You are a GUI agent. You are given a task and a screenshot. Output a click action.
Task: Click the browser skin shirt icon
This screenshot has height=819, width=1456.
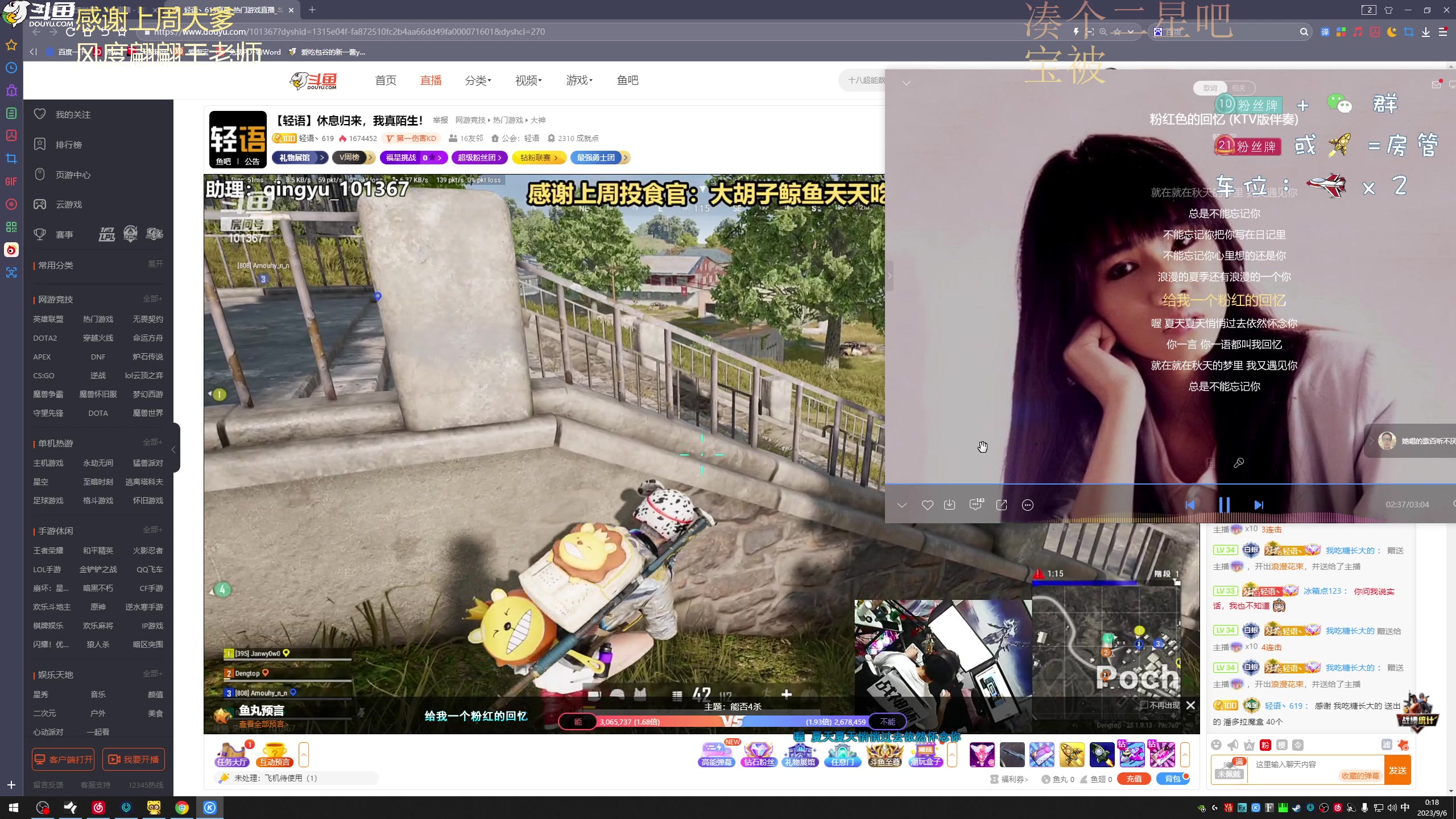tap(1388, 10)
